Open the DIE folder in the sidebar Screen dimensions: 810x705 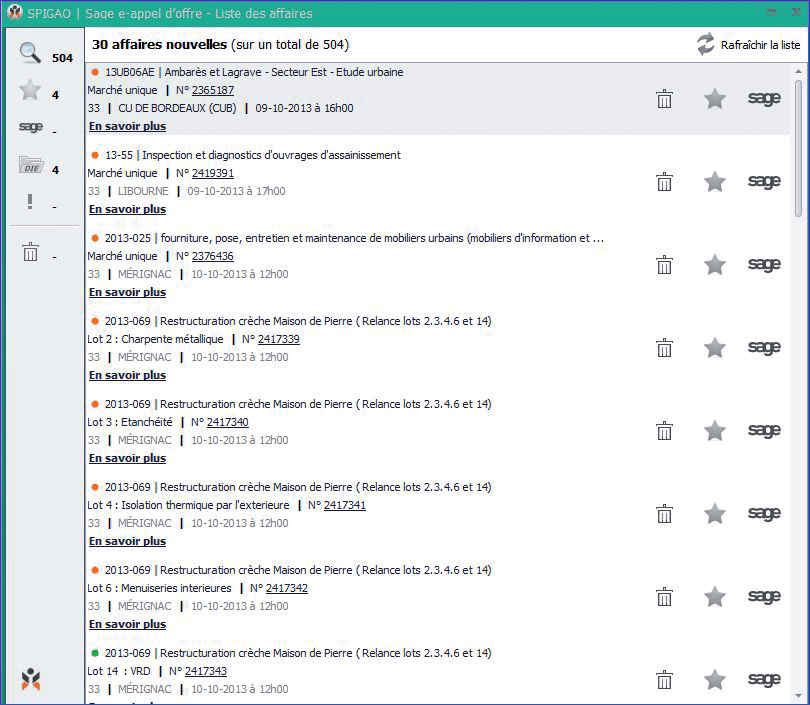click(31, 165)
